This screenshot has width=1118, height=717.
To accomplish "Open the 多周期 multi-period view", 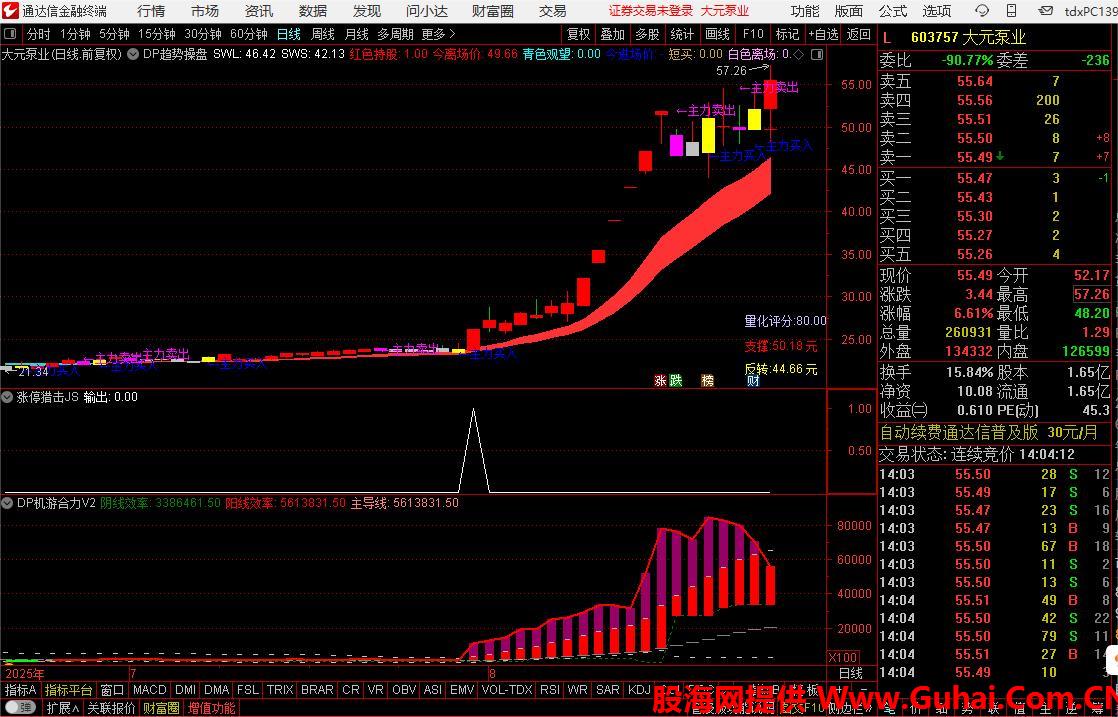I will [x=396, y=33].
